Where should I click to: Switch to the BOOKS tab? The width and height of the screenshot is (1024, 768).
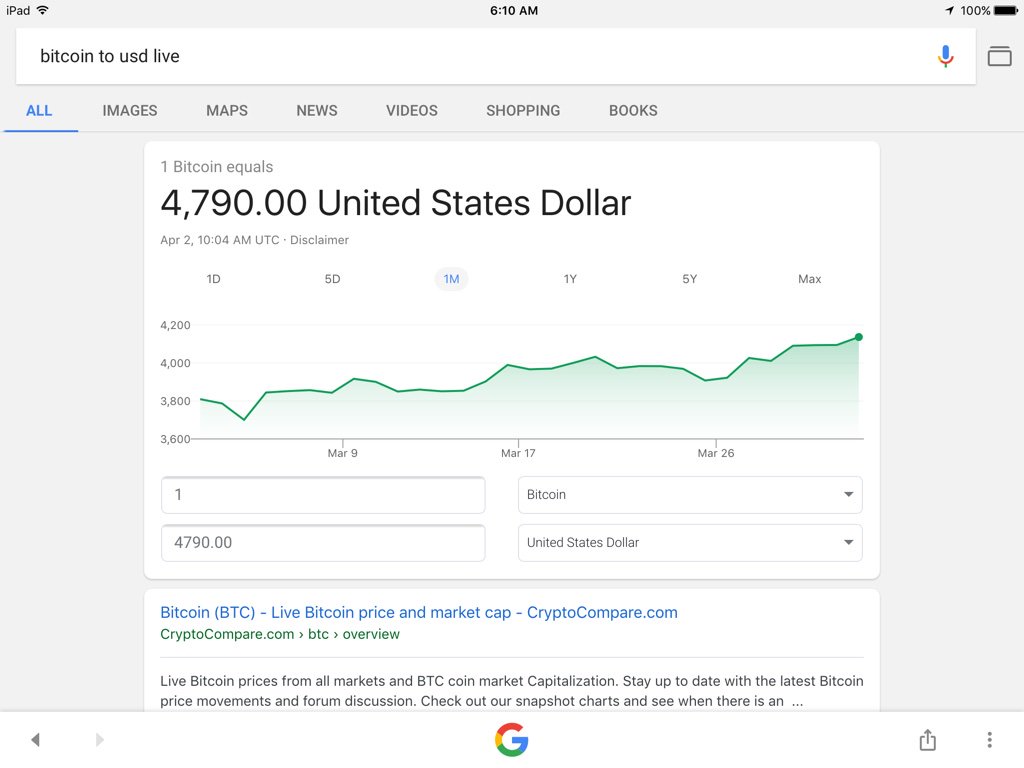pos(633,110)
